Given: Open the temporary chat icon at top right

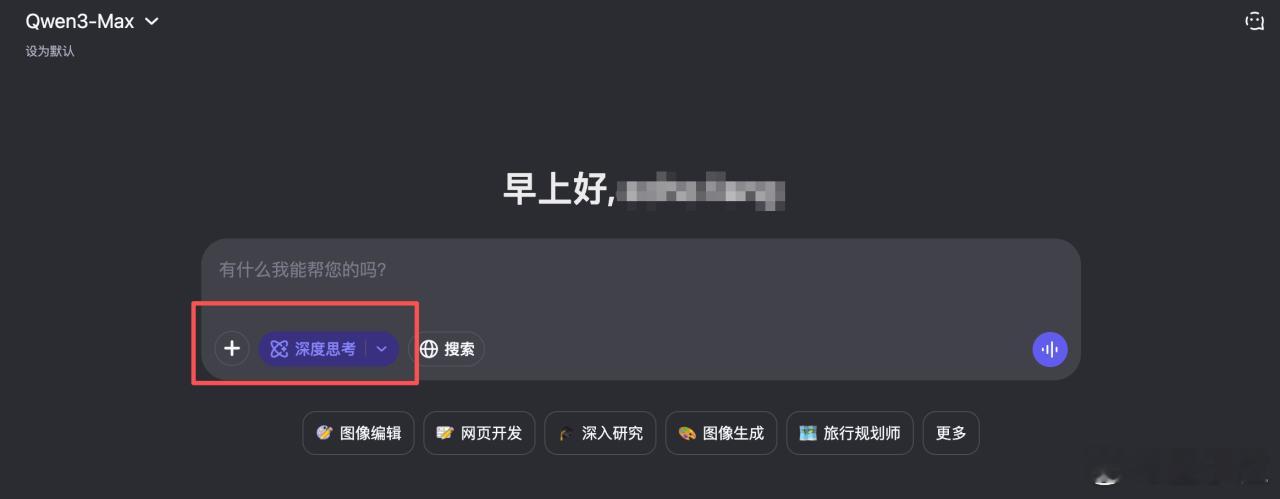Looking at the screenshot, I should pos(1254,21).
